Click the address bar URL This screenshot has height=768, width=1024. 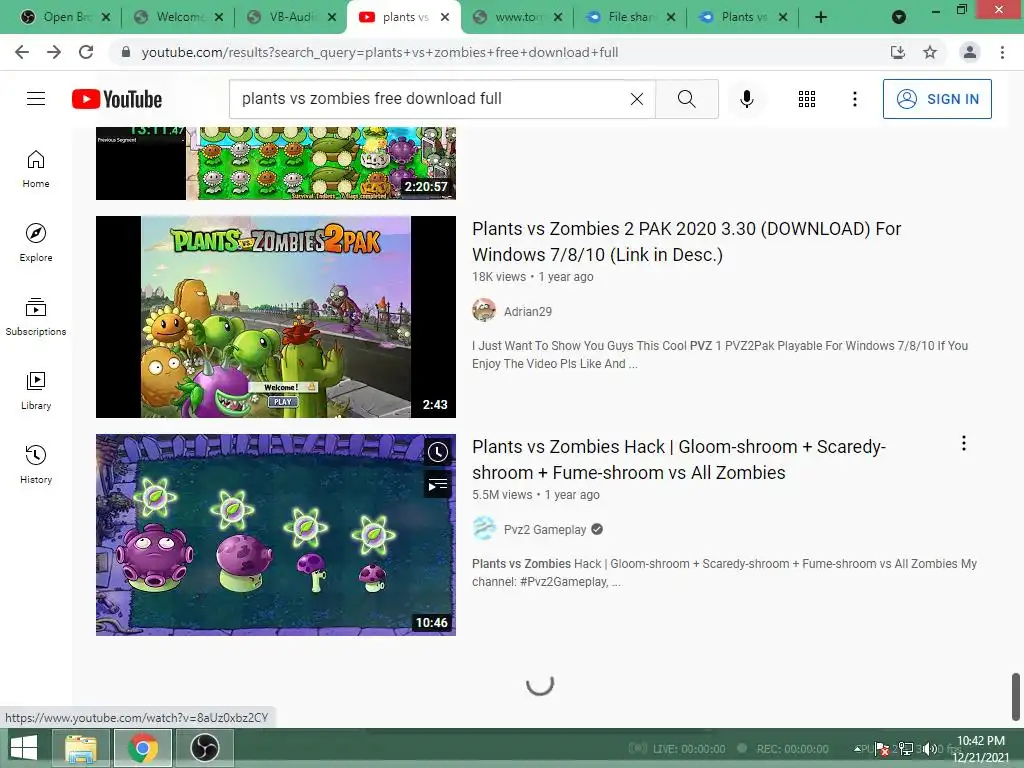(x=379, y=52)
